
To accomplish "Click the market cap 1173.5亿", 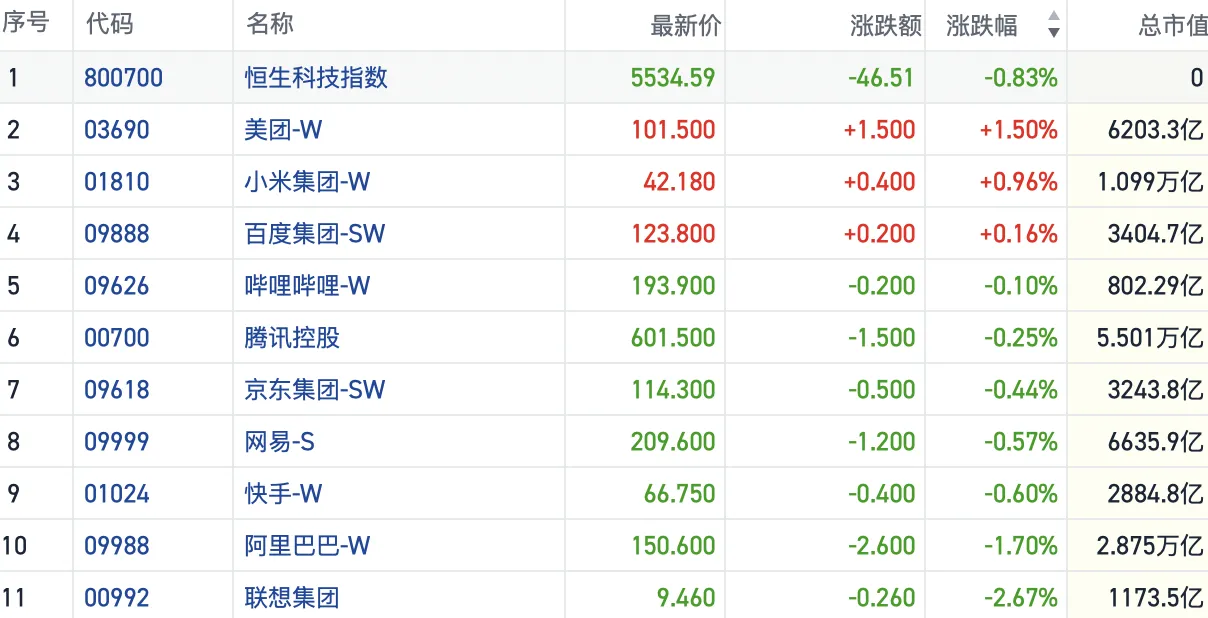I will (1155, 597).
